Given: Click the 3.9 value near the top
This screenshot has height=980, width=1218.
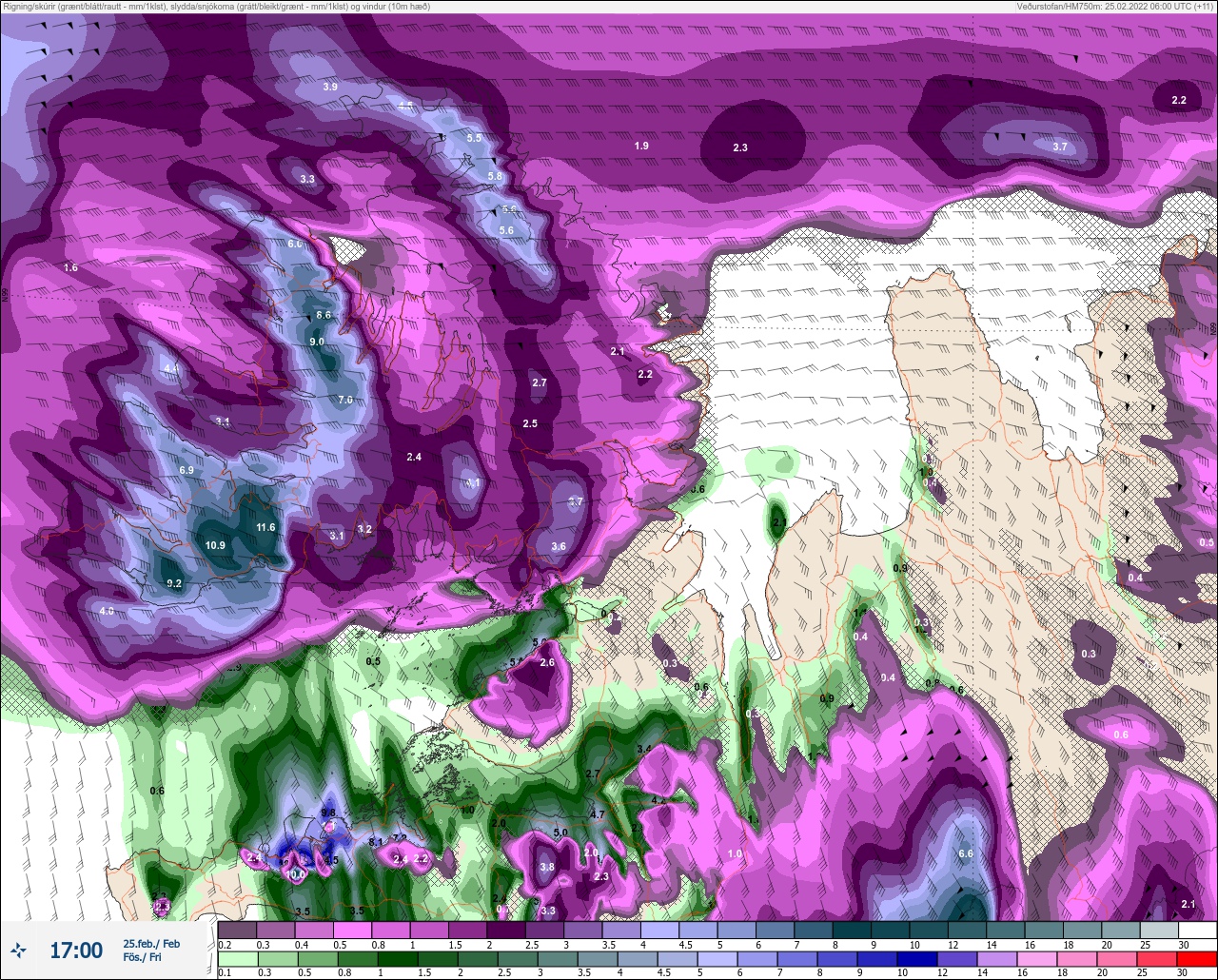Looking at the screenshot, I should click(330, 87).
